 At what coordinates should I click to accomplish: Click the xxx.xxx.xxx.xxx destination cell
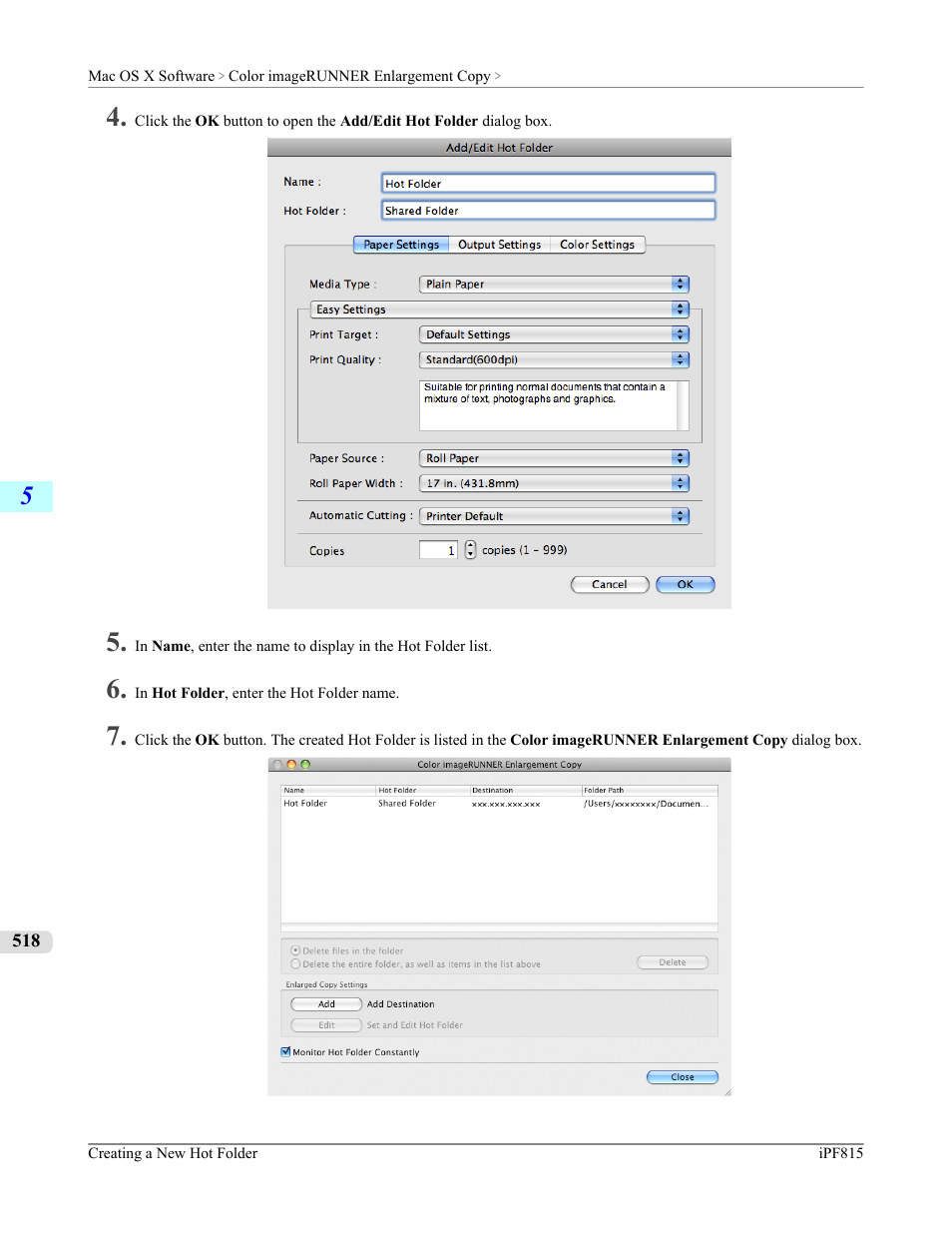(x=506, y=804)
